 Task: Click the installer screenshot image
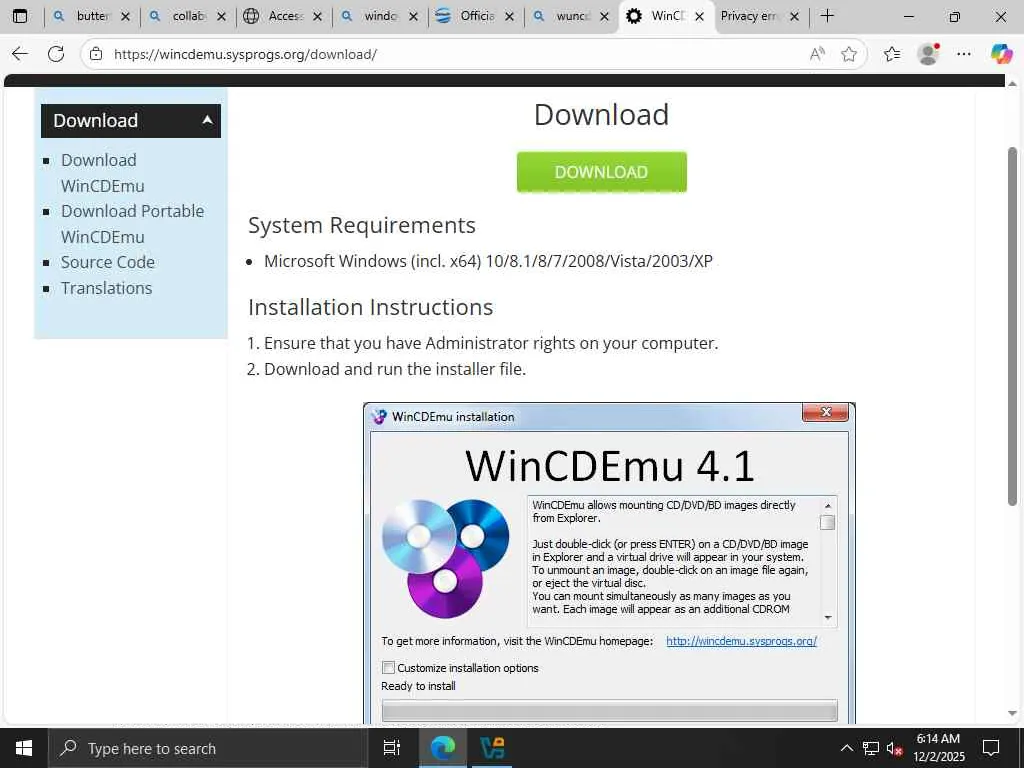pos(609,562)
